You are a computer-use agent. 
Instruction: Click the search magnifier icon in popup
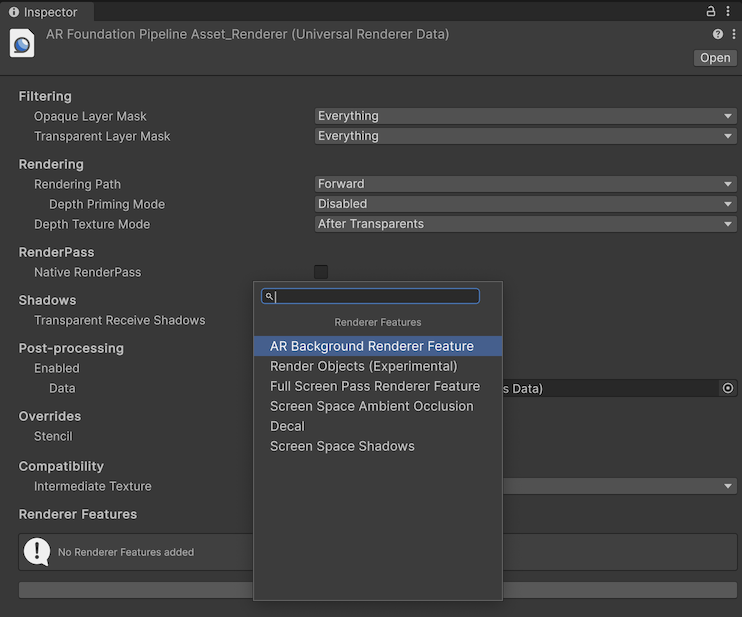coord(269,297)
